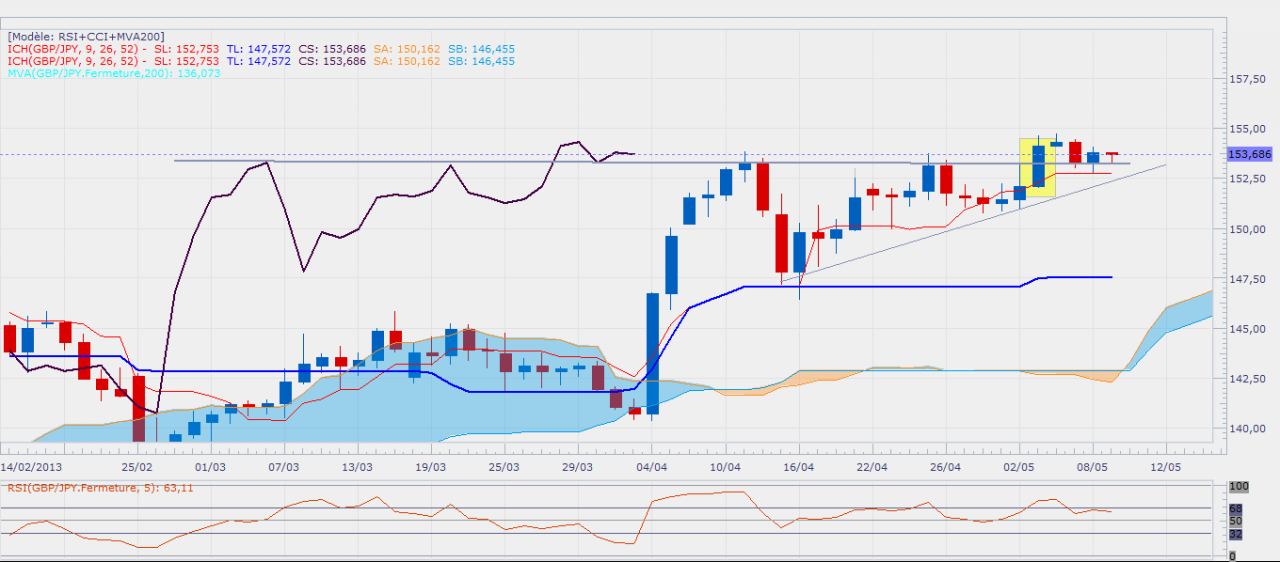Viewport: 1280px width, 562px height.
Task: Click the 19/03 date label
Action: pos(431,466)
